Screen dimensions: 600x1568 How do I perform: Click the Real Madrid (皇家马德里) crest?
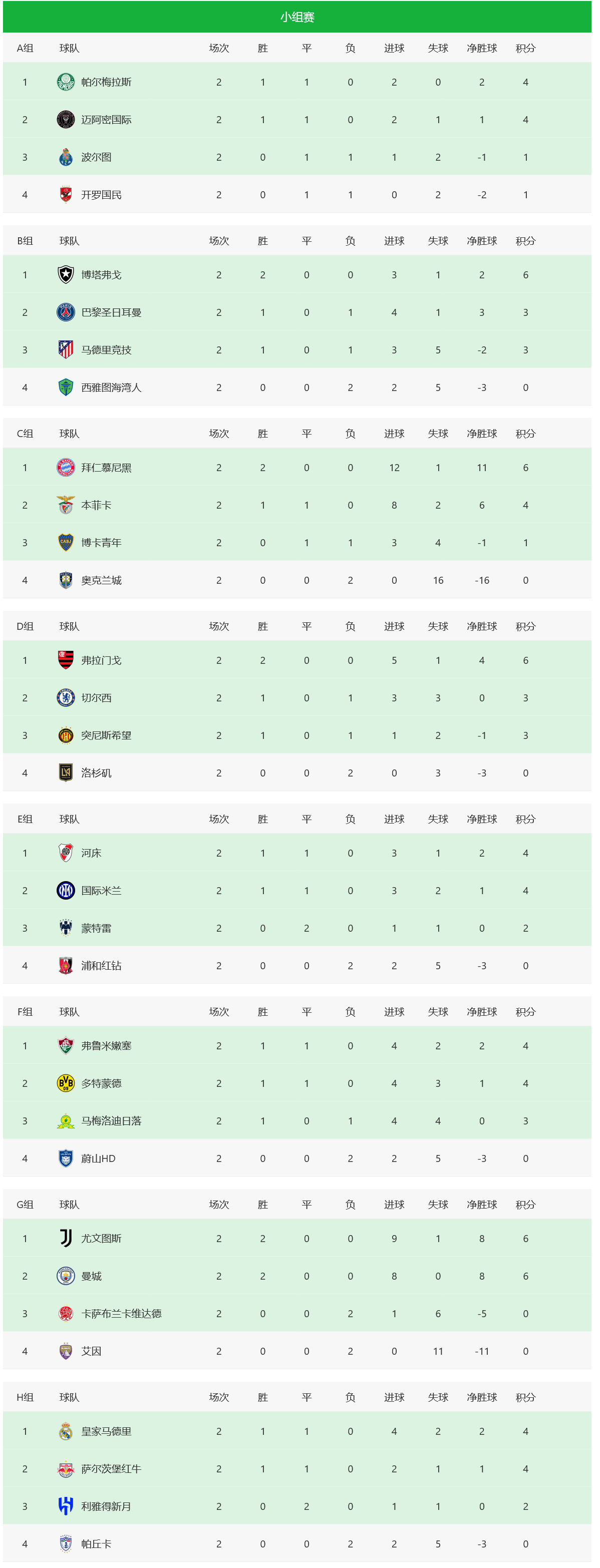coord(66,1432)
